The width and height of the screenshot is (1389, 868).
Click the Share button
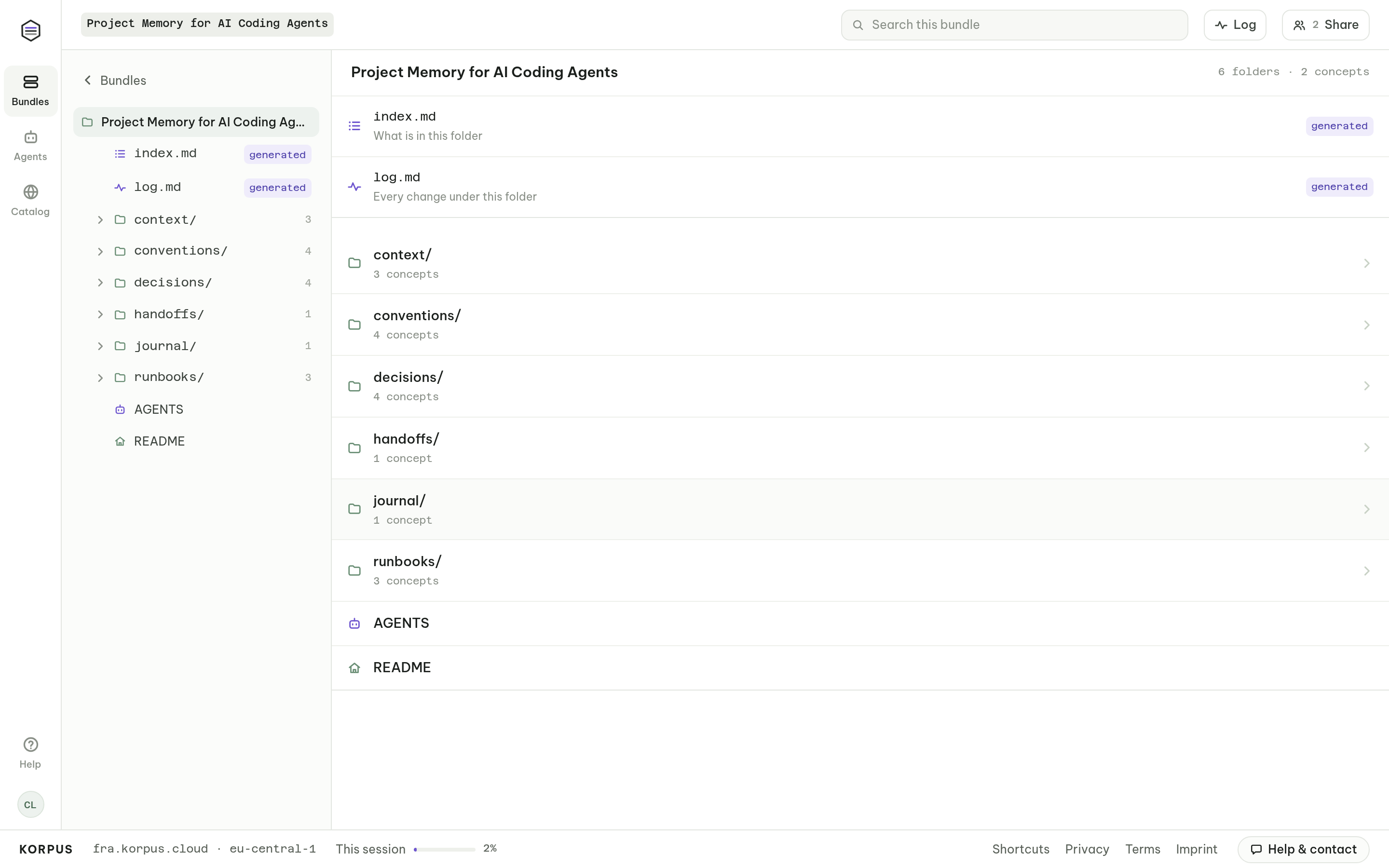[x=1325, y=25]
